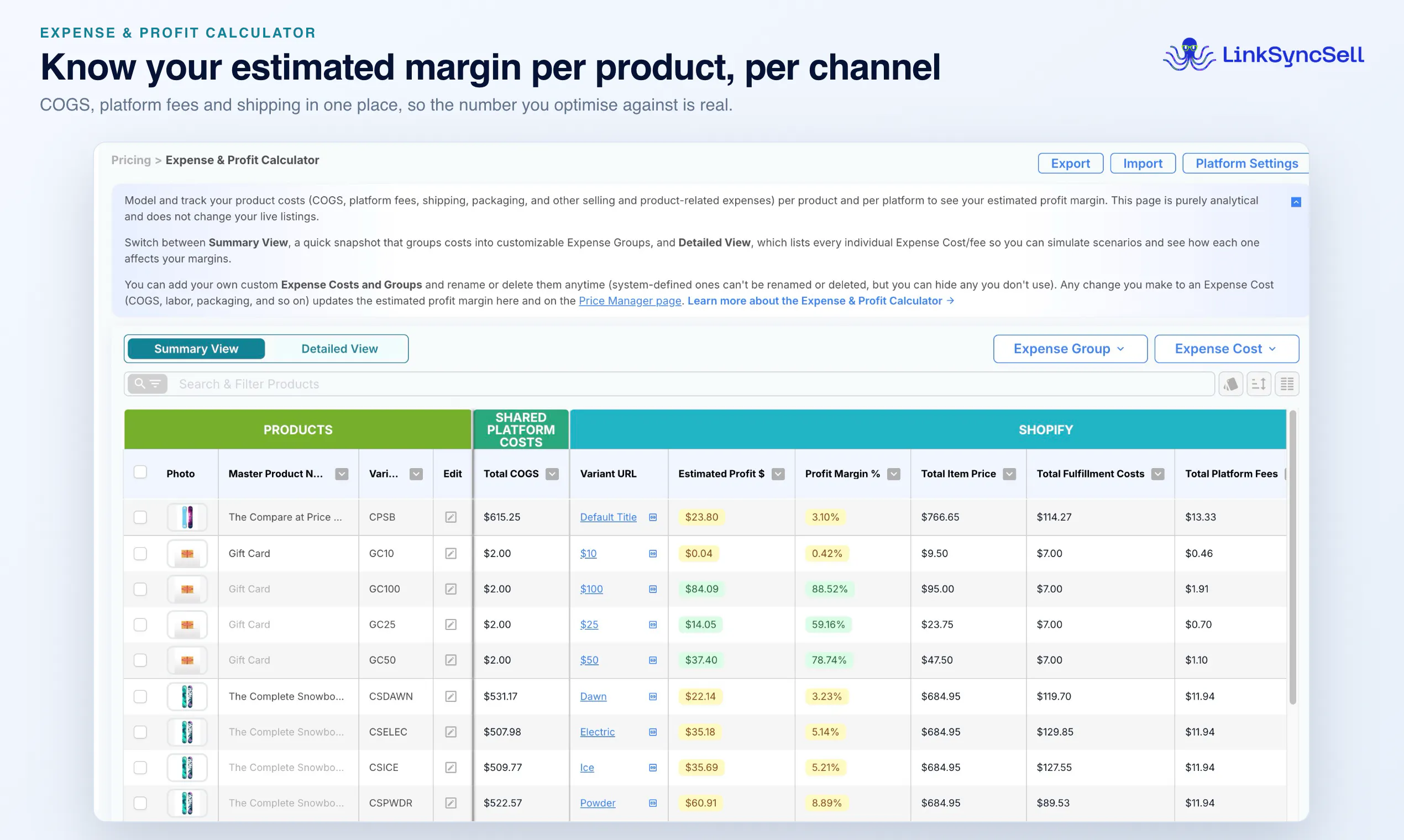Click the small icon next to Powder link
Viewport: 1404px width, 840px height.
(x=653, y=802)
